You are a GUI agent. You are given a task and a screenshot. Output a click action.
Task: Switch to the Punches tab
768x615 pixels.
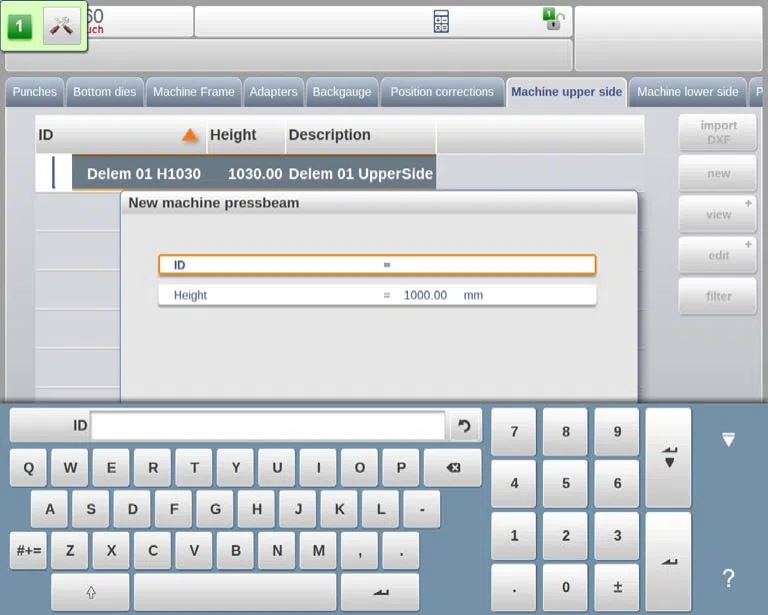coord(35,92)
